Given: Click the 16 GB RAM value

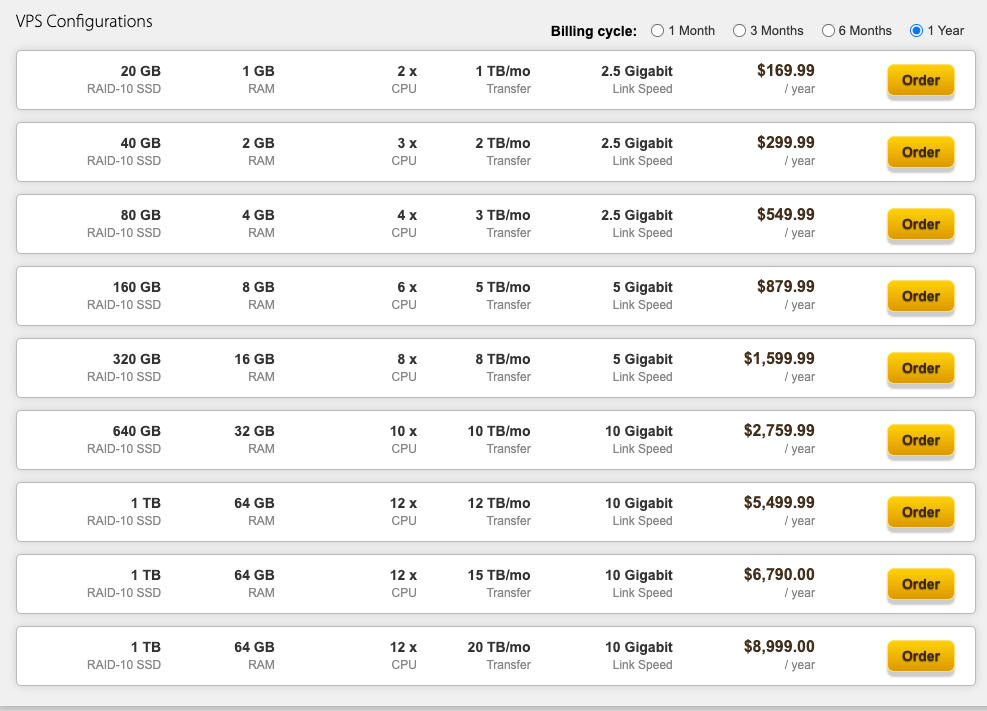Looking at the screenshot, I should coord(254,359).
